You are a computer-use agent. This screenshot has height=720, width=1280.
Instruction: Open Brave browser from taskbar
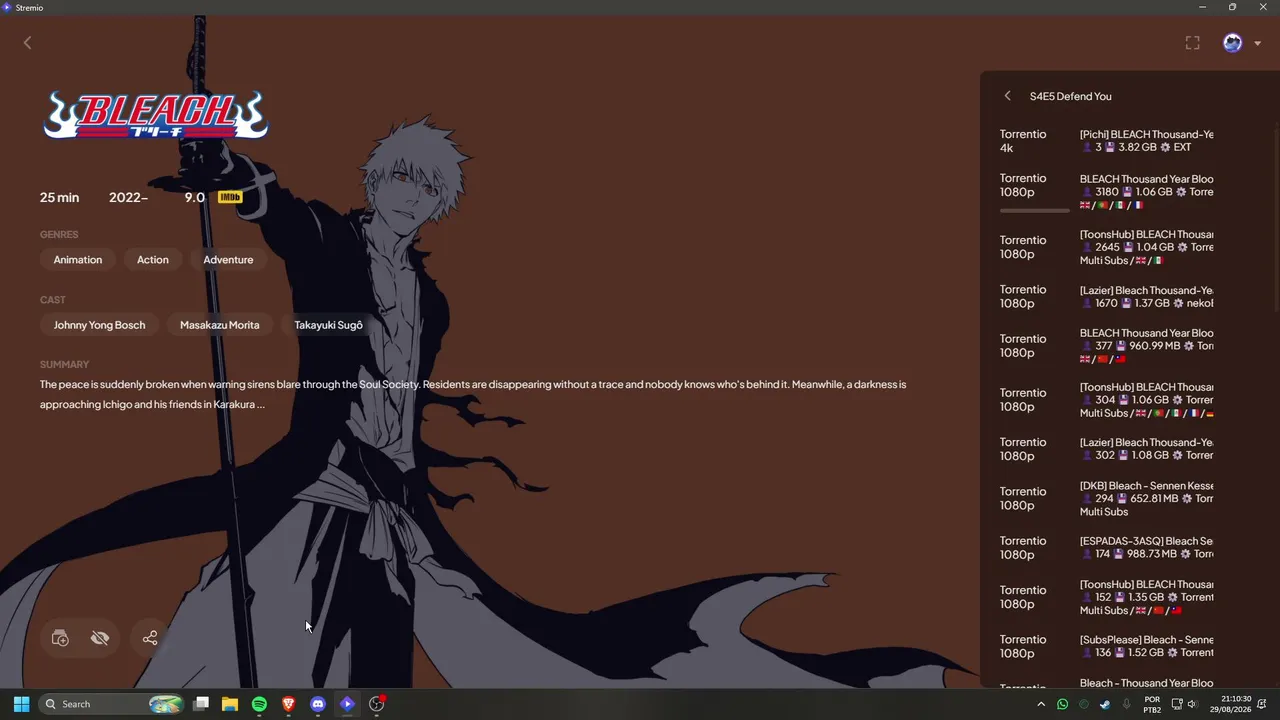click(x=289, y=704)
